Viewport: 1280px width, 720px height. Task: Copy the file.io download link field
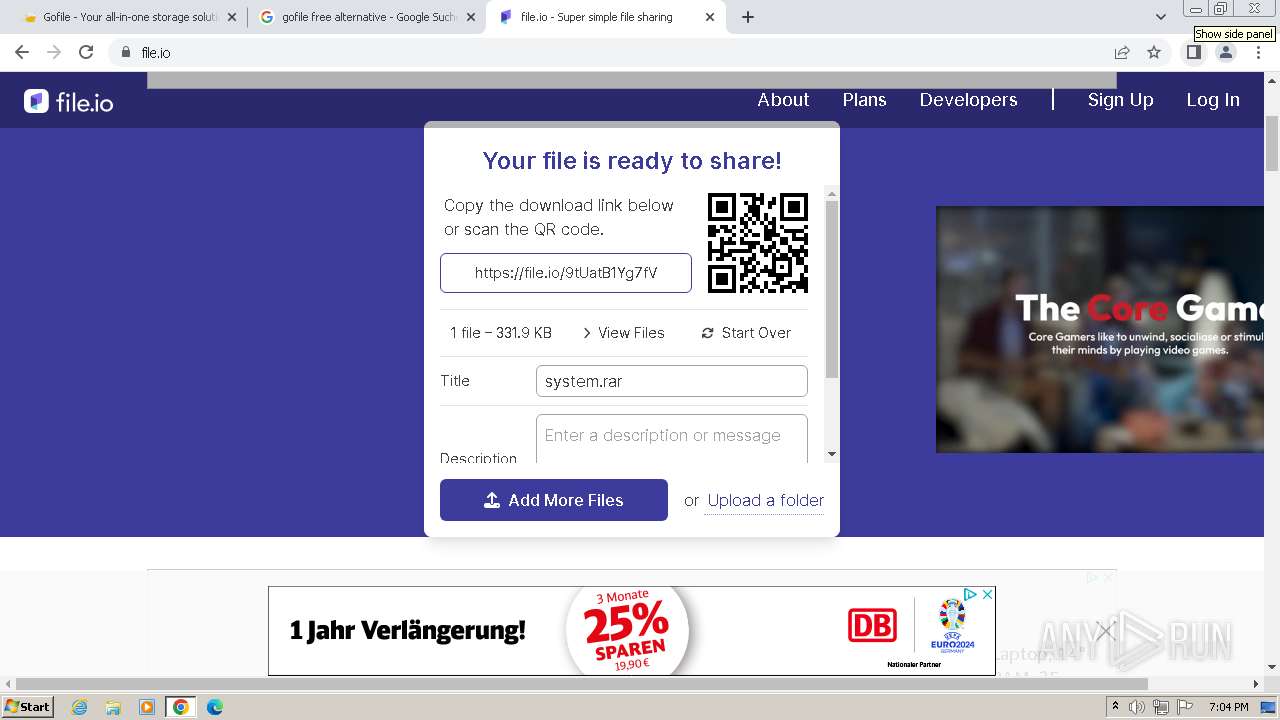tap(566, 273)
